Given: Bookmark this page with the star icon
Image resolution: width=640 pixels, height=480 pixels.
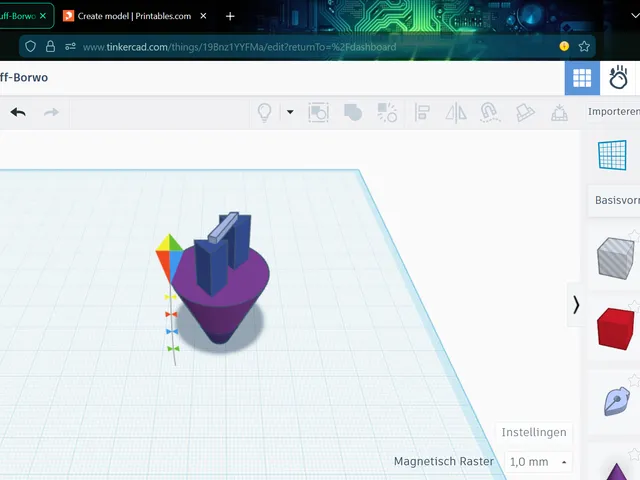Looking at the screenshot, I should point(584,47).
